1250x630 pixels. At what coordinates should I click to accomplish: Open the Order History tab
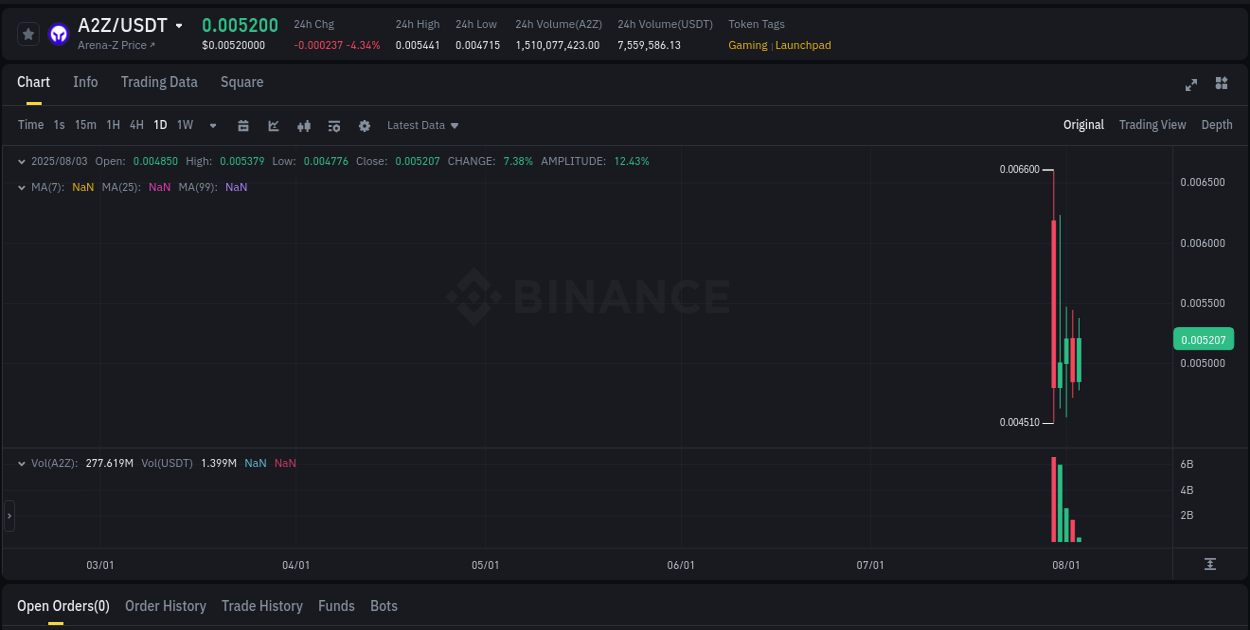[165, 606]
